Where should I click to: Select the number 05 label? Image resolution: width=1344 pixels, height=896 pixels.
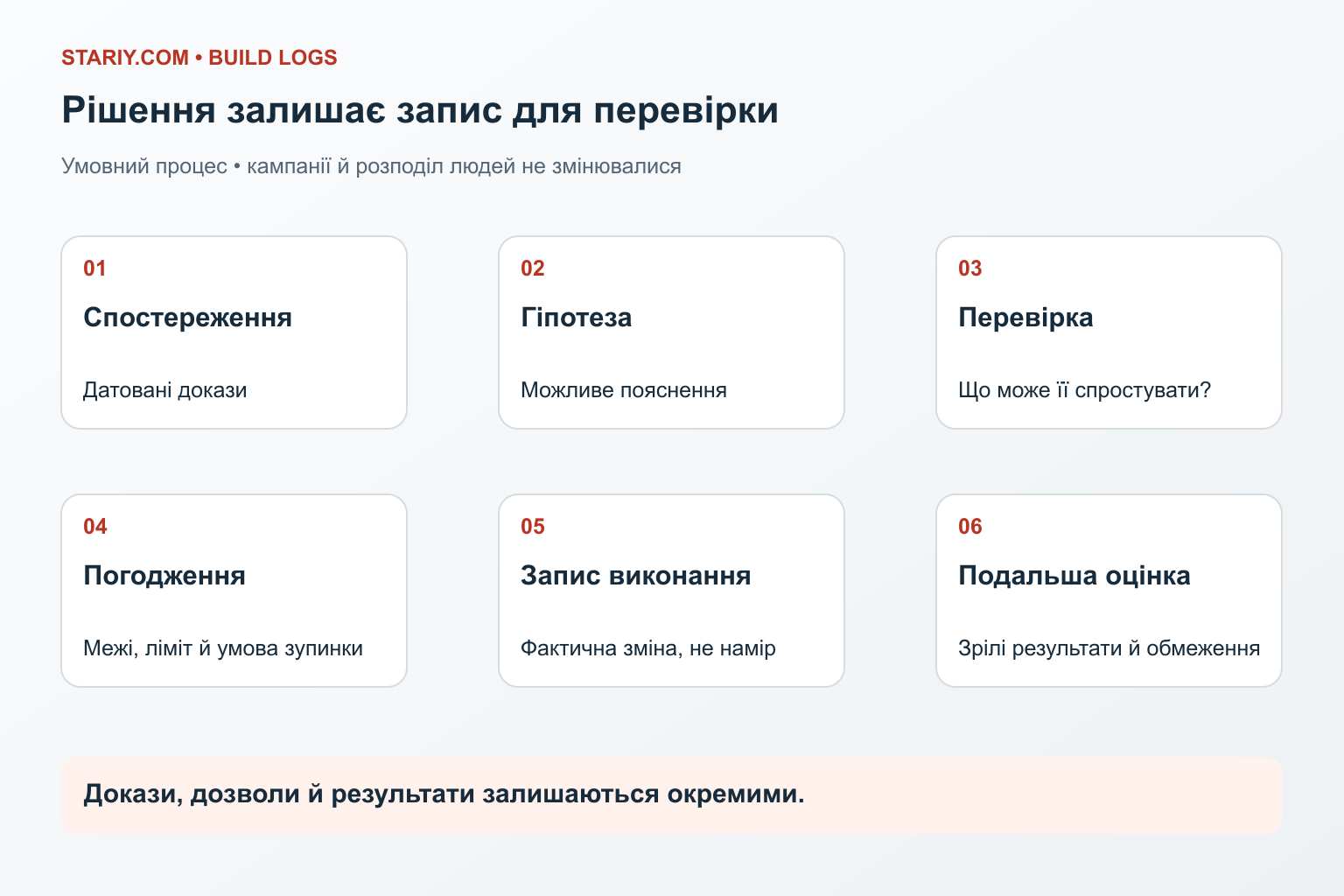click(532, 527)
